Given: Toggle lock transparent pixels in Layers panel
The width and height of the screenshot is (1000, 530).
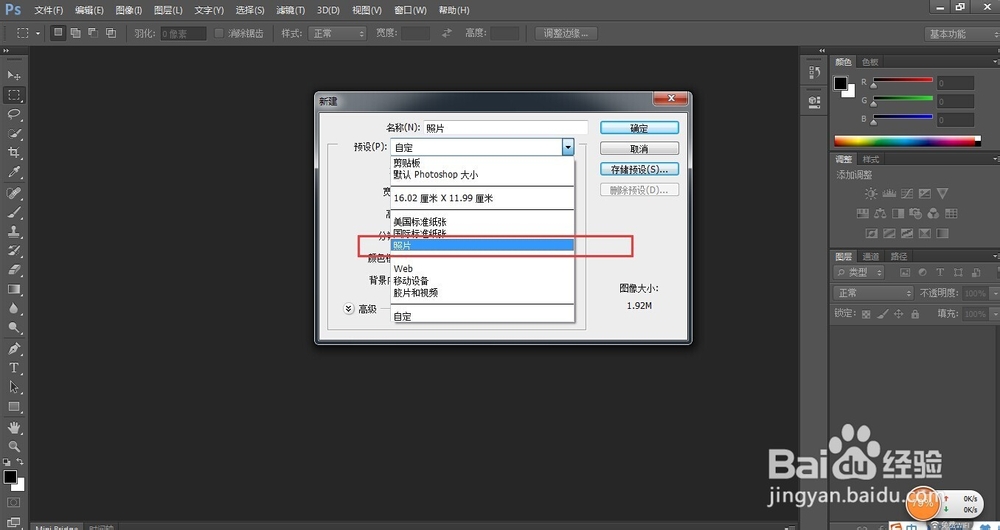Looking at the screenshot, I should tap(865, 314).
